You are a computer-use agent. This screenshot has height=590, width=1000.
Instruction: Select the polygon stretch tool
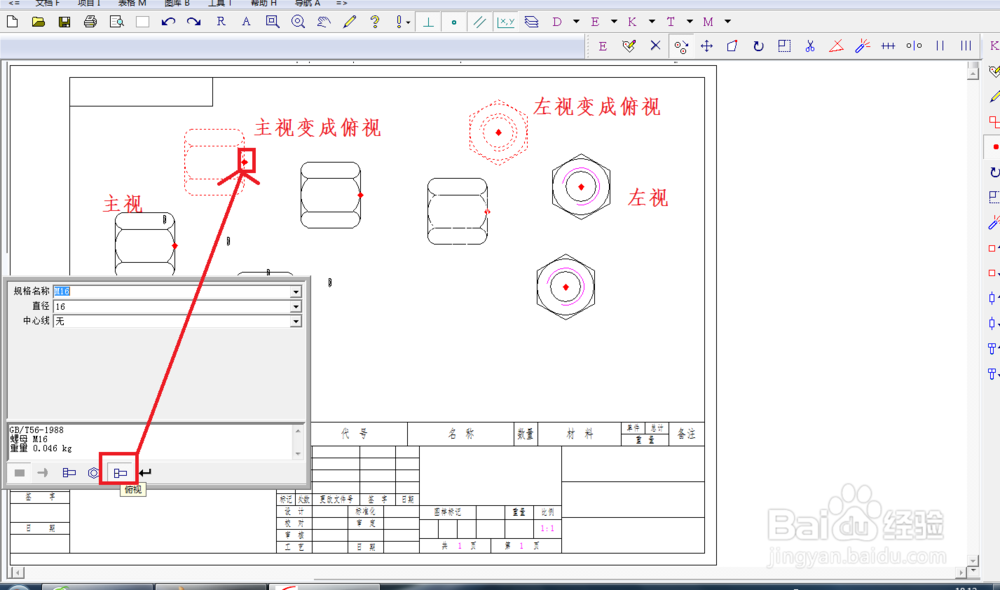pyautogui.click(x=732, y=46)
